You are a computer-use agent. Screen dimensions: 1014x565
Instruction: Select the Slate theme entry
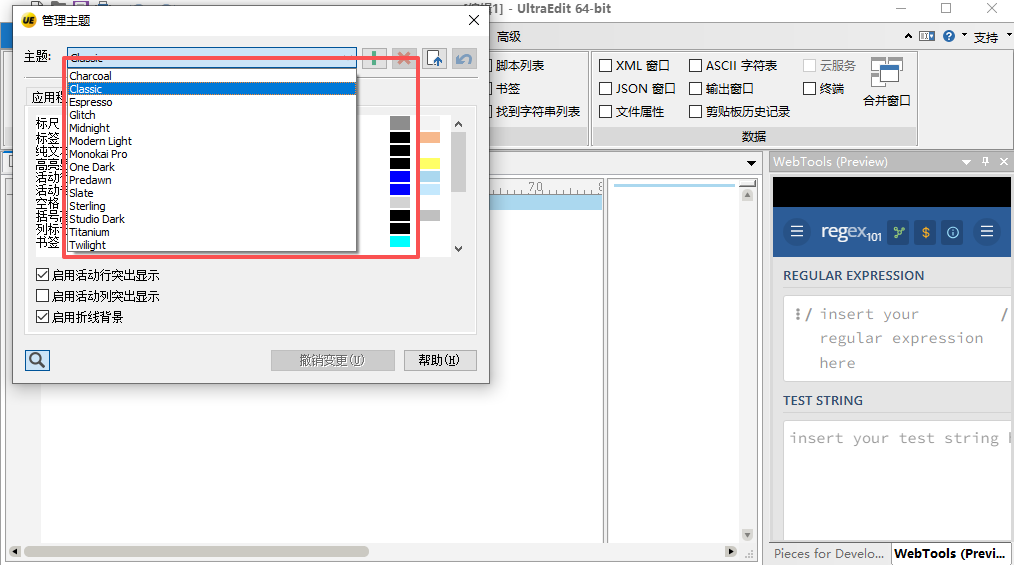point(212,193)
